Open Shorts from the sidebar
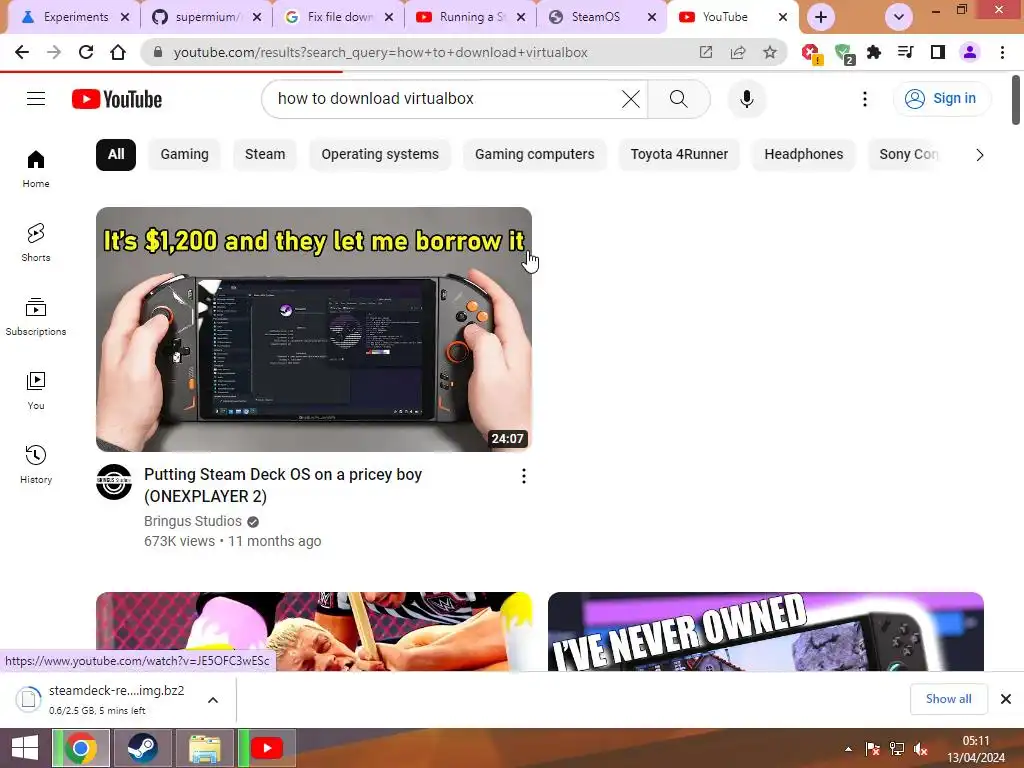 click(36, 242)
